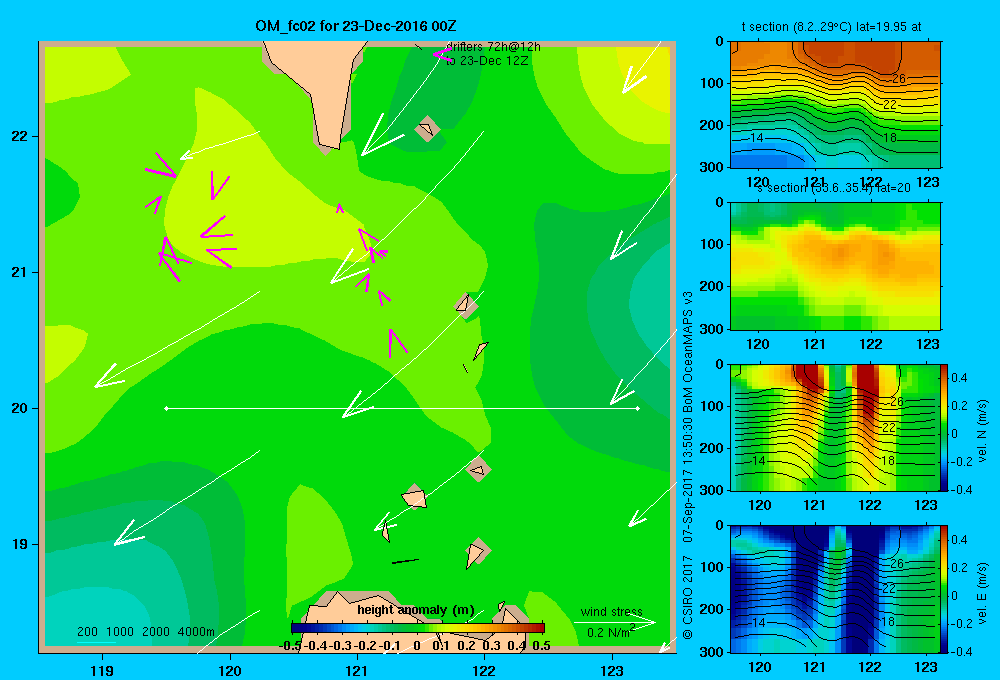1000x680 pixels.
Task: Click the '0.2 N/m2' wind stress value
Action: point(611,632)
